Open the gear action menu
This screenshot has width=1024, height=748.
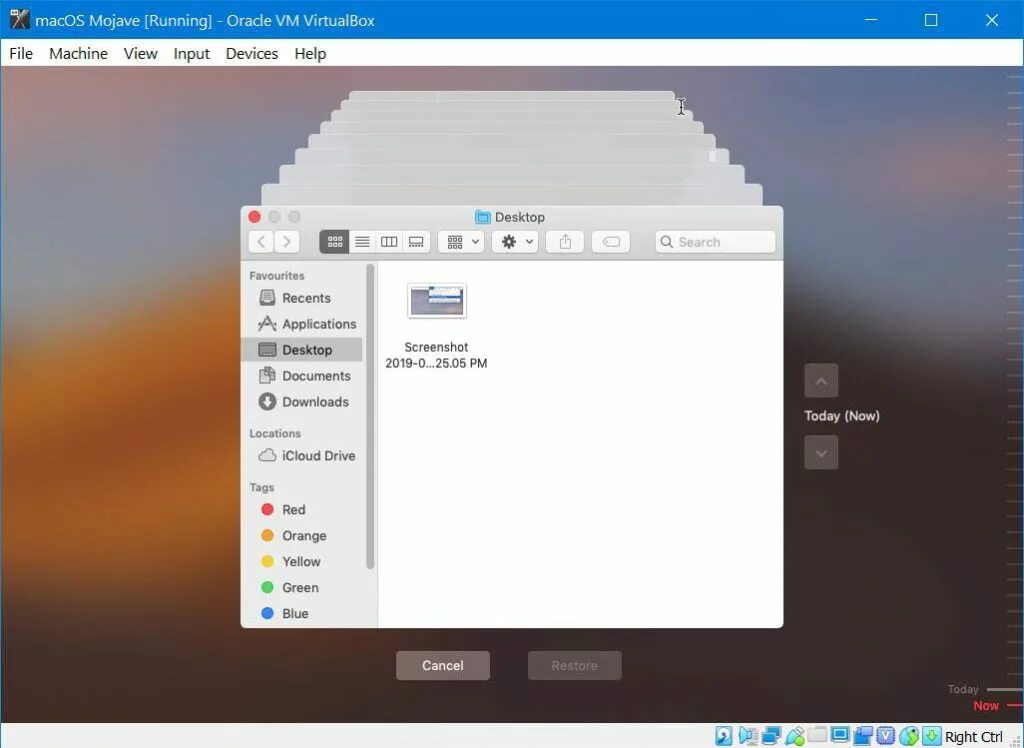(515, 242)
